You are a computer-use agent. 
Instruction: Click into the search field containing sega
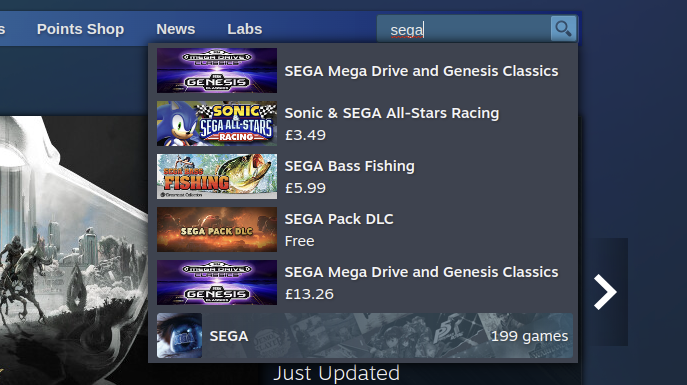(x=464, y=29)
